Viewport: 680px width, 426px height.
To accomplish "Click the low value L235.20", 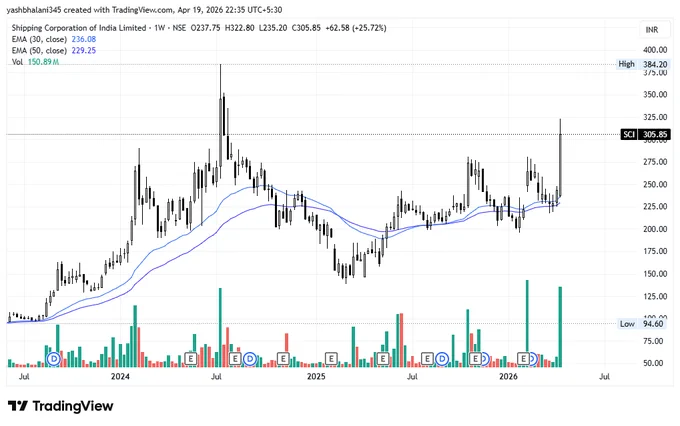I will [x=273, y=28].
